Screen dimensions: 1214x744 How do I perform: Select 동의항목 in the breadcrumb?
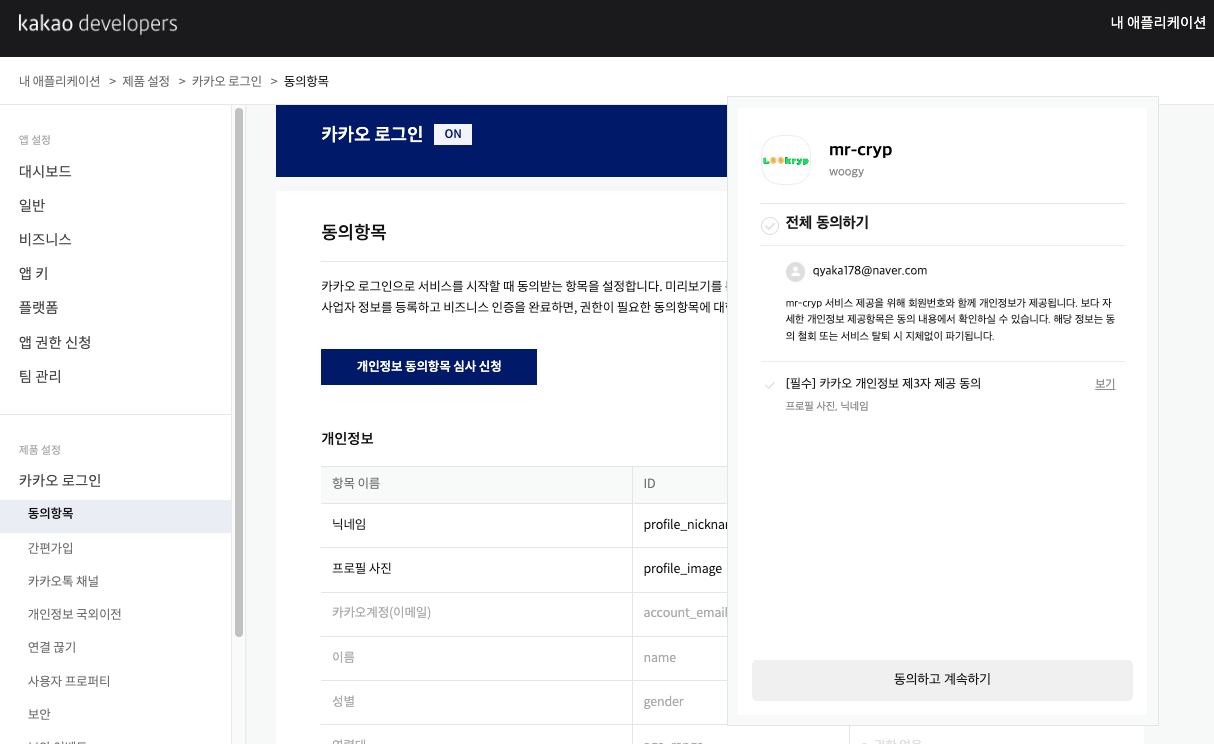coord(306,81)
